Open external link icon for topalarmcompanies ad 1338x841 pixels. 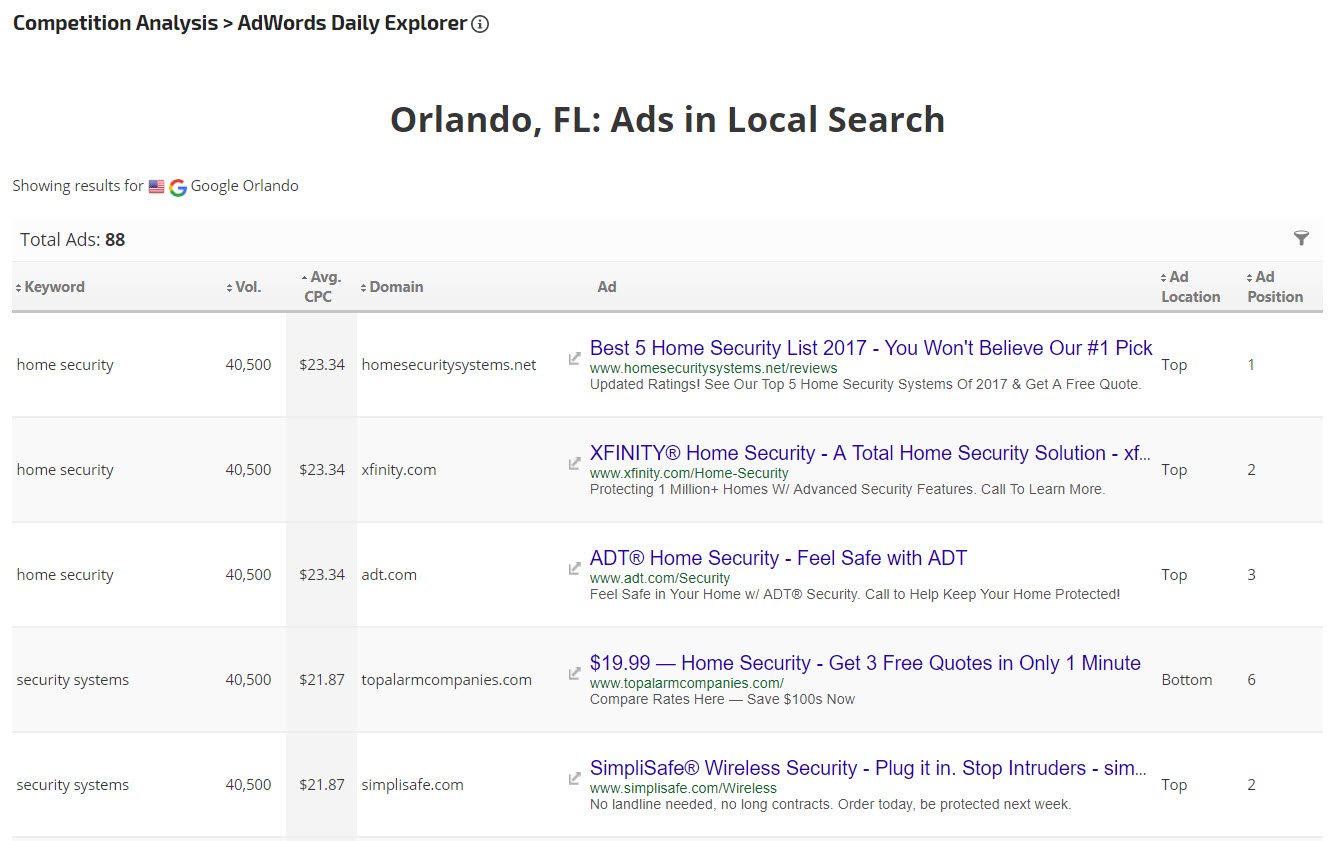[575, 673]
